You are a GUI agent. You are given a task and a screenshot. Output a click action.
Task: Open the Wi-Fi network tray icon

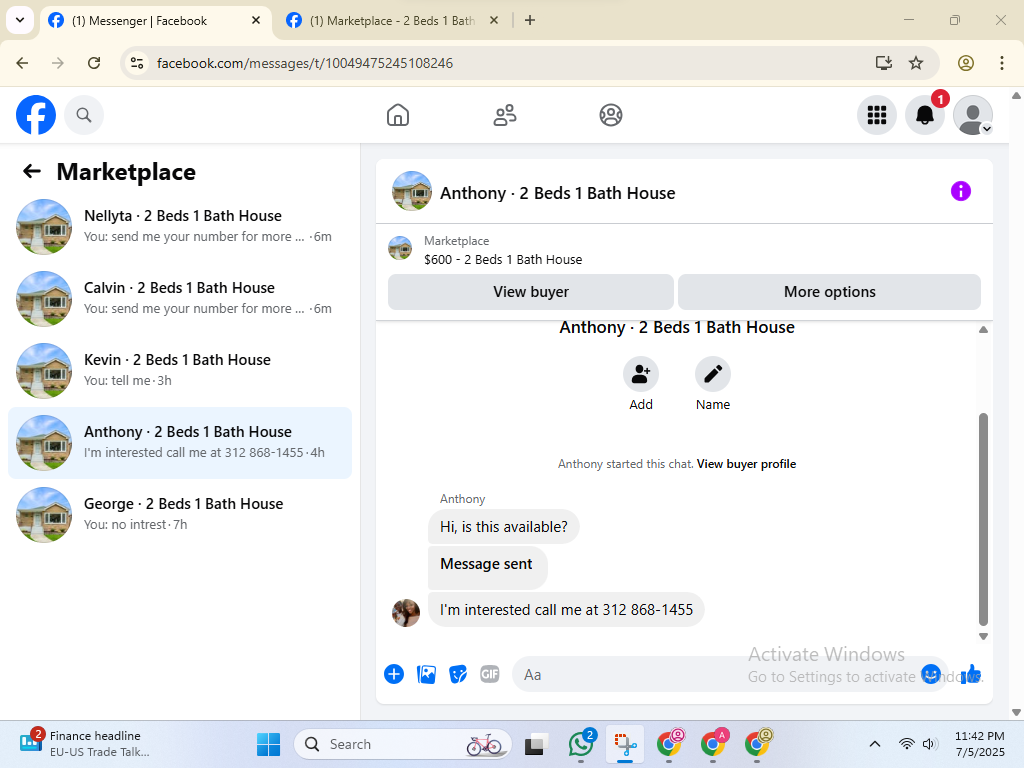pyautogui.click(x=906, y=744)
